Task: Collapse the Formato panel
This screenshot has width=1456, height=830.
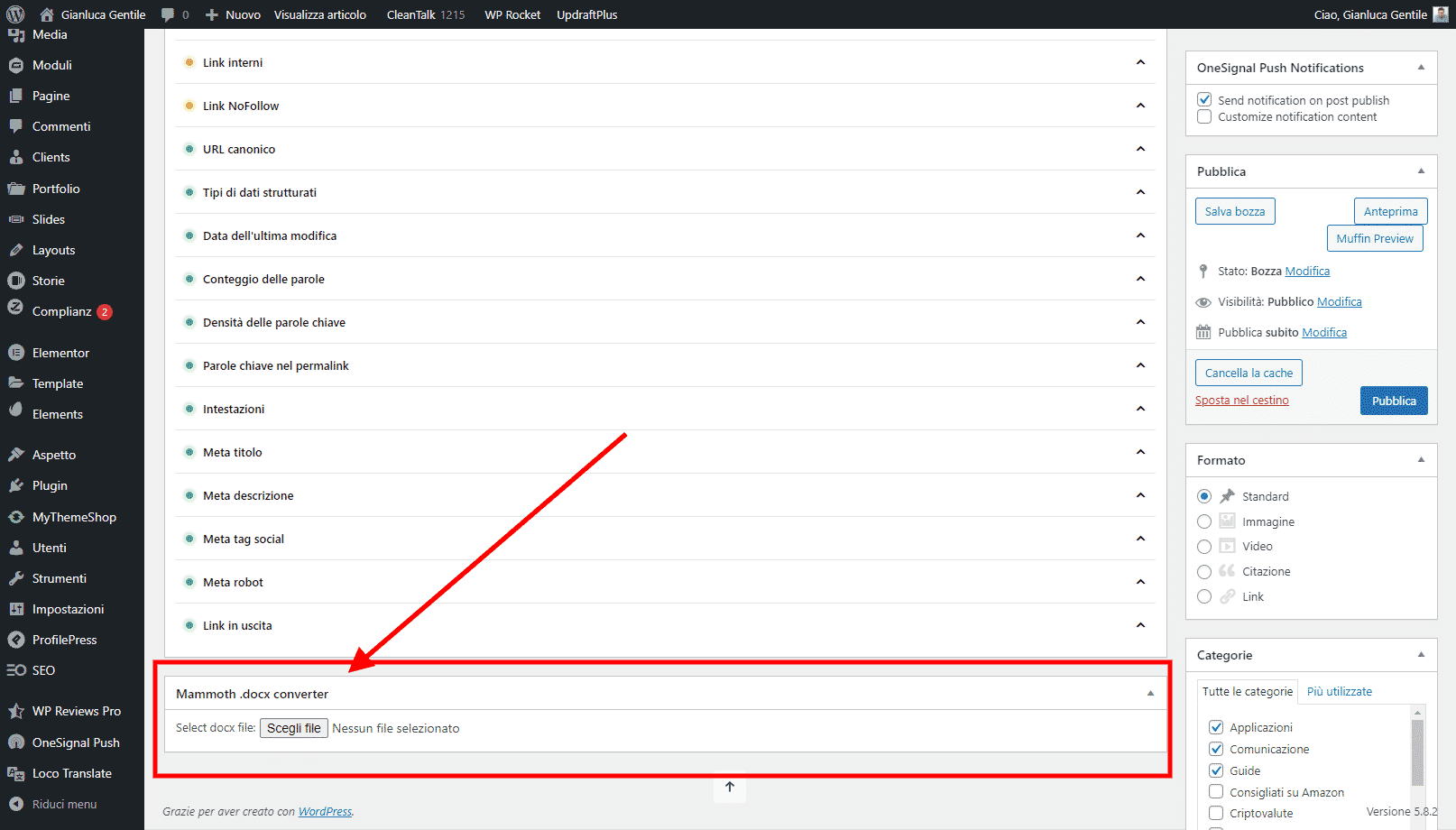Action: click(x=1421, y=460)
